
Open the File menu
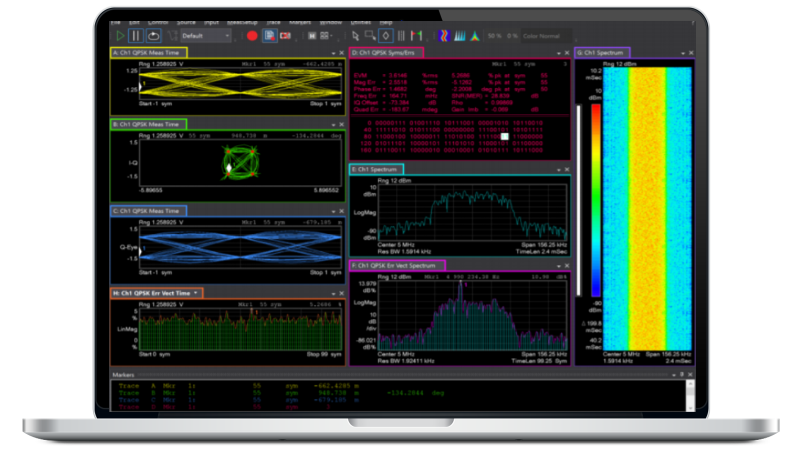click(117, 21)
